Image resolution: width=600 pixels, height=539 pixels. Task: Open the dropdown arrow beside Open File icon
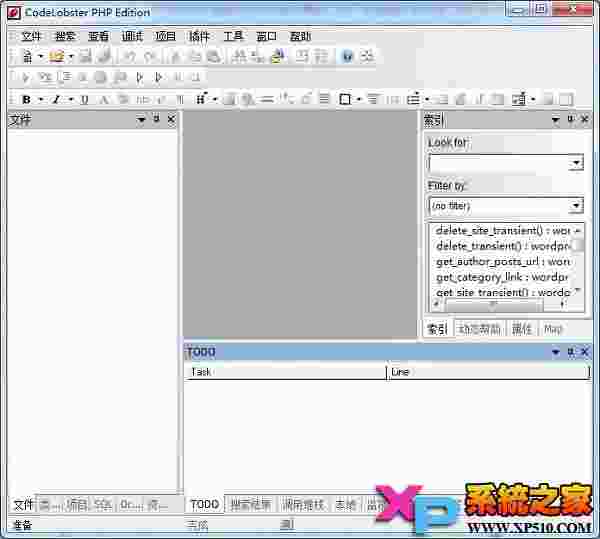pyautogui.click(x=71, y=57)
